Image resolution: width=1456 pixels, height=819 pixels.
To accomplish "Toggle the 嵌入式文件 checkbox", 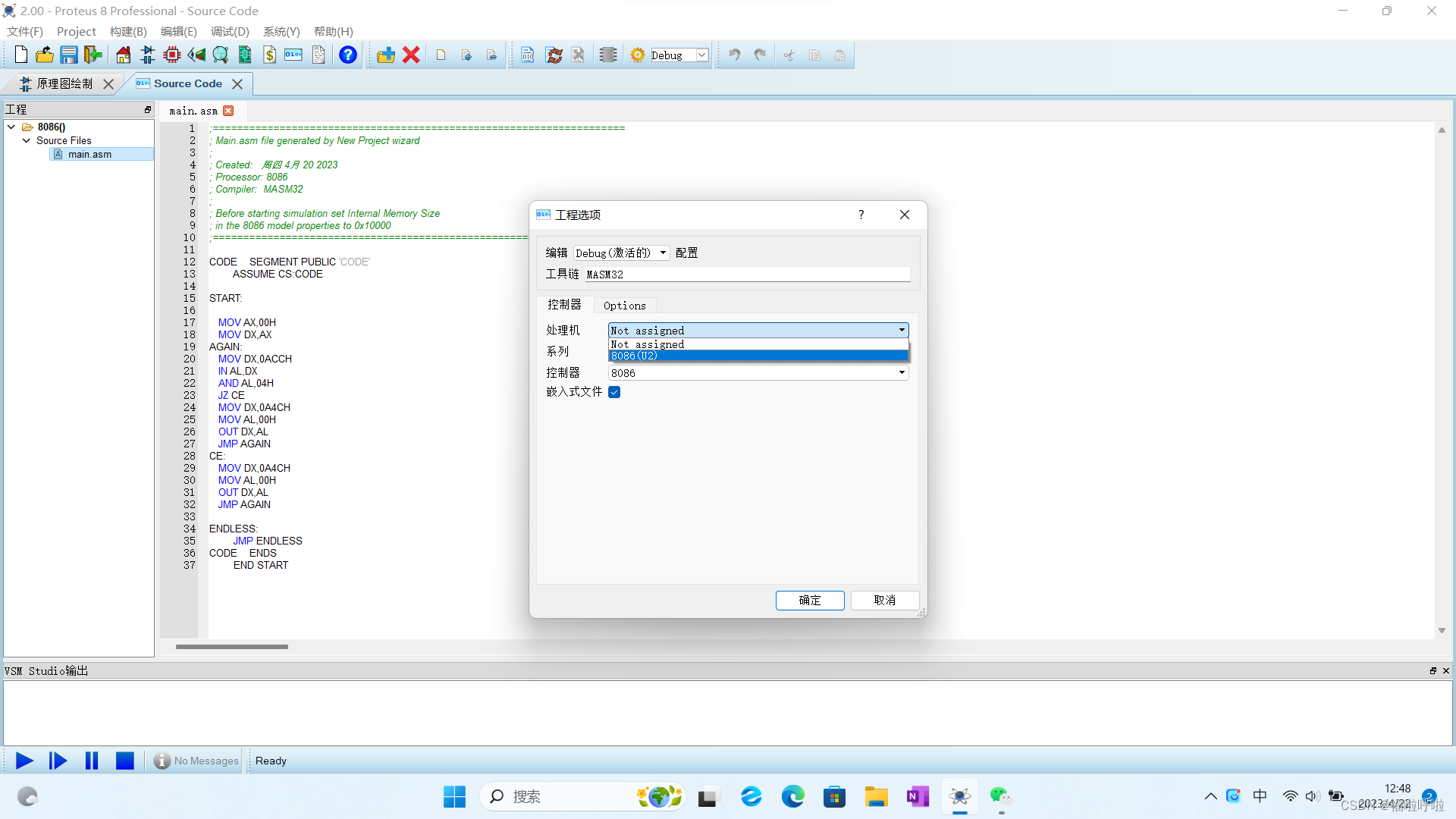I will coord(614,392).
